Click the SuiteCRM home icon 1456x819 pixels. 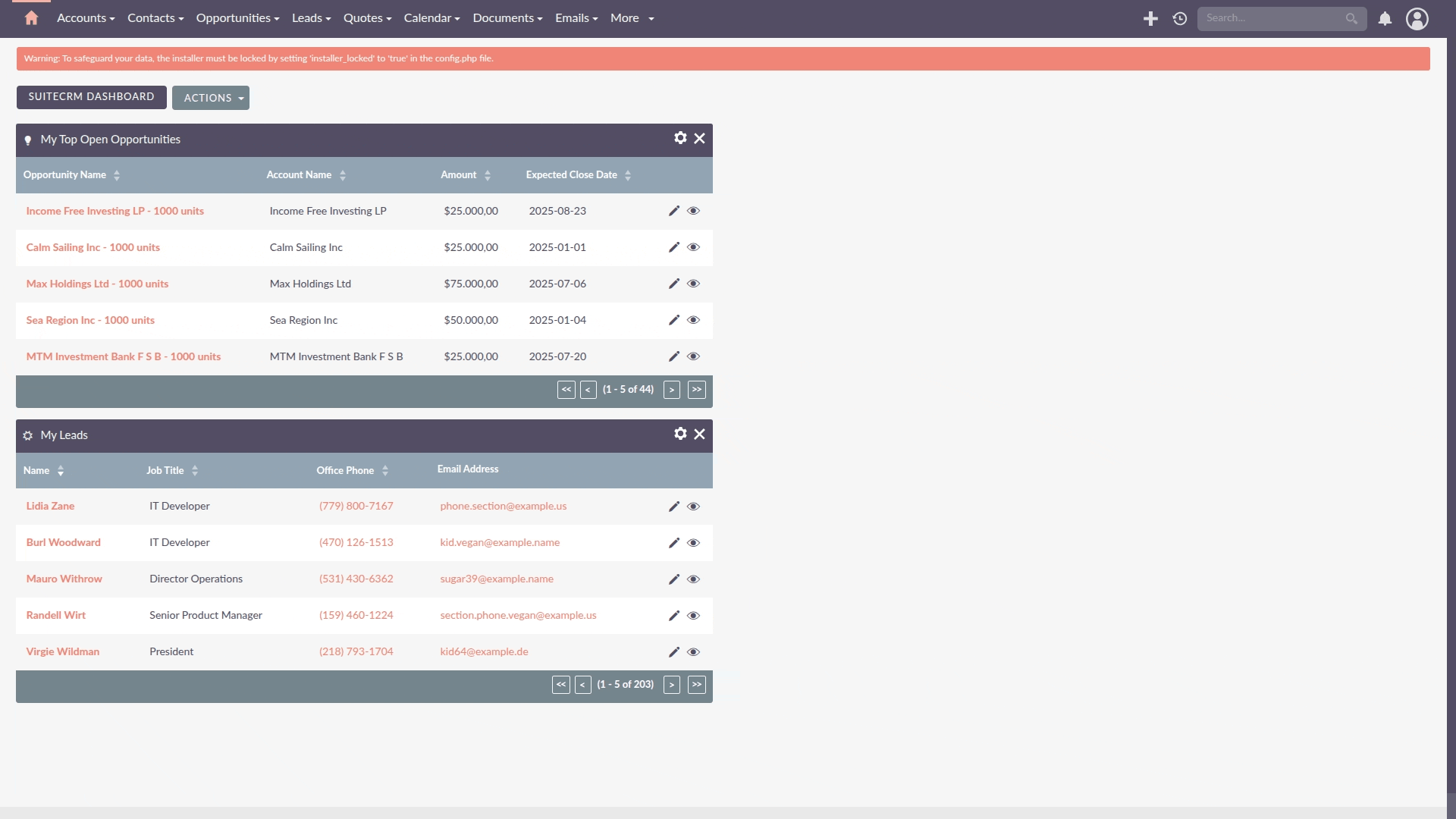(30, 18)
